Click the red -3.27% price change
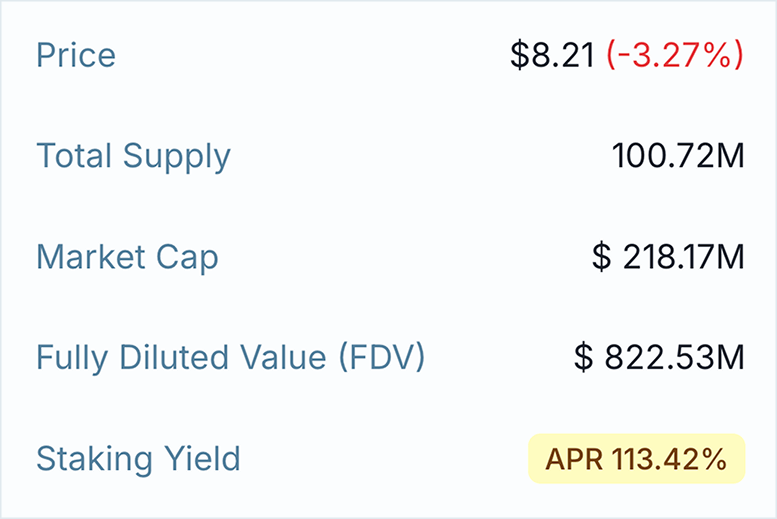The image size is (777, 519). pyautogui.click(x=675, y=55)
